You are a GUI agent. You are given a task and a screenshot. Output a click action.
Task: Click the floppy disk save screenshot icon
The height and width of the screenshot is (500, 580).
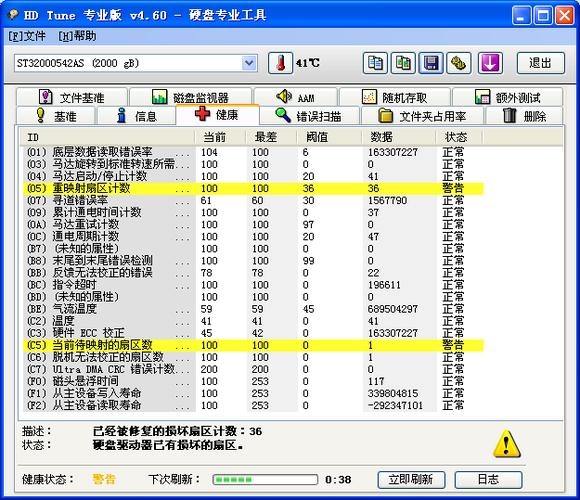(x=431, y=63)
